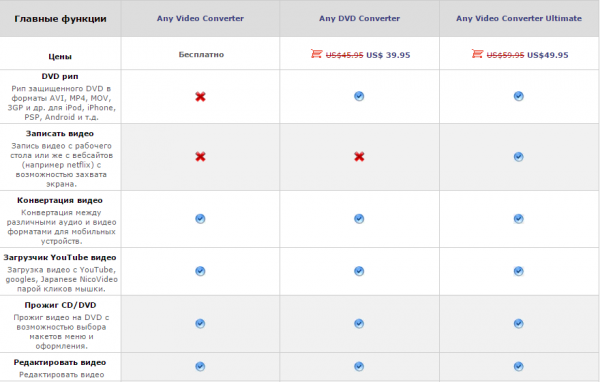Viewport: 600px width, 382px height.
Task: Click the Цены row label
Action: (x=60, y=57)
